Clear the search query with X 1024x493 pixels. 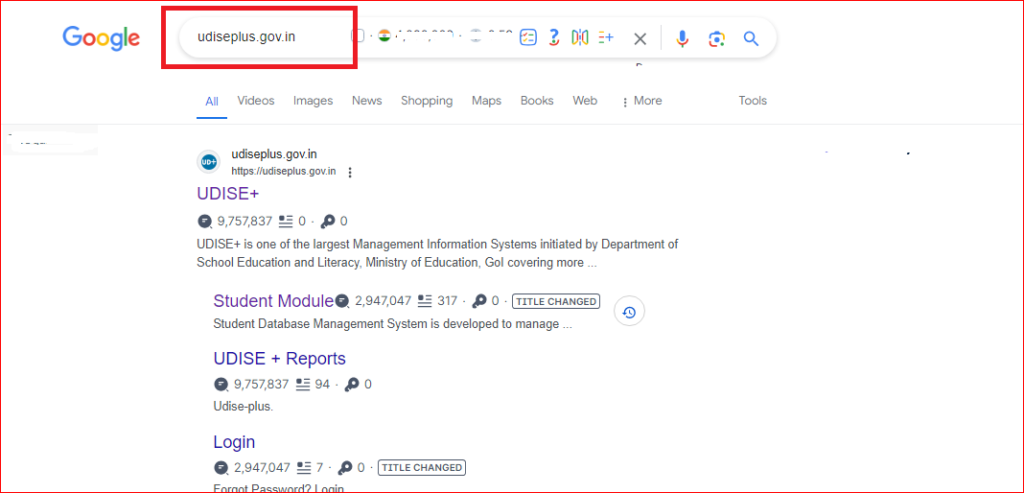[x=640, y=39]
